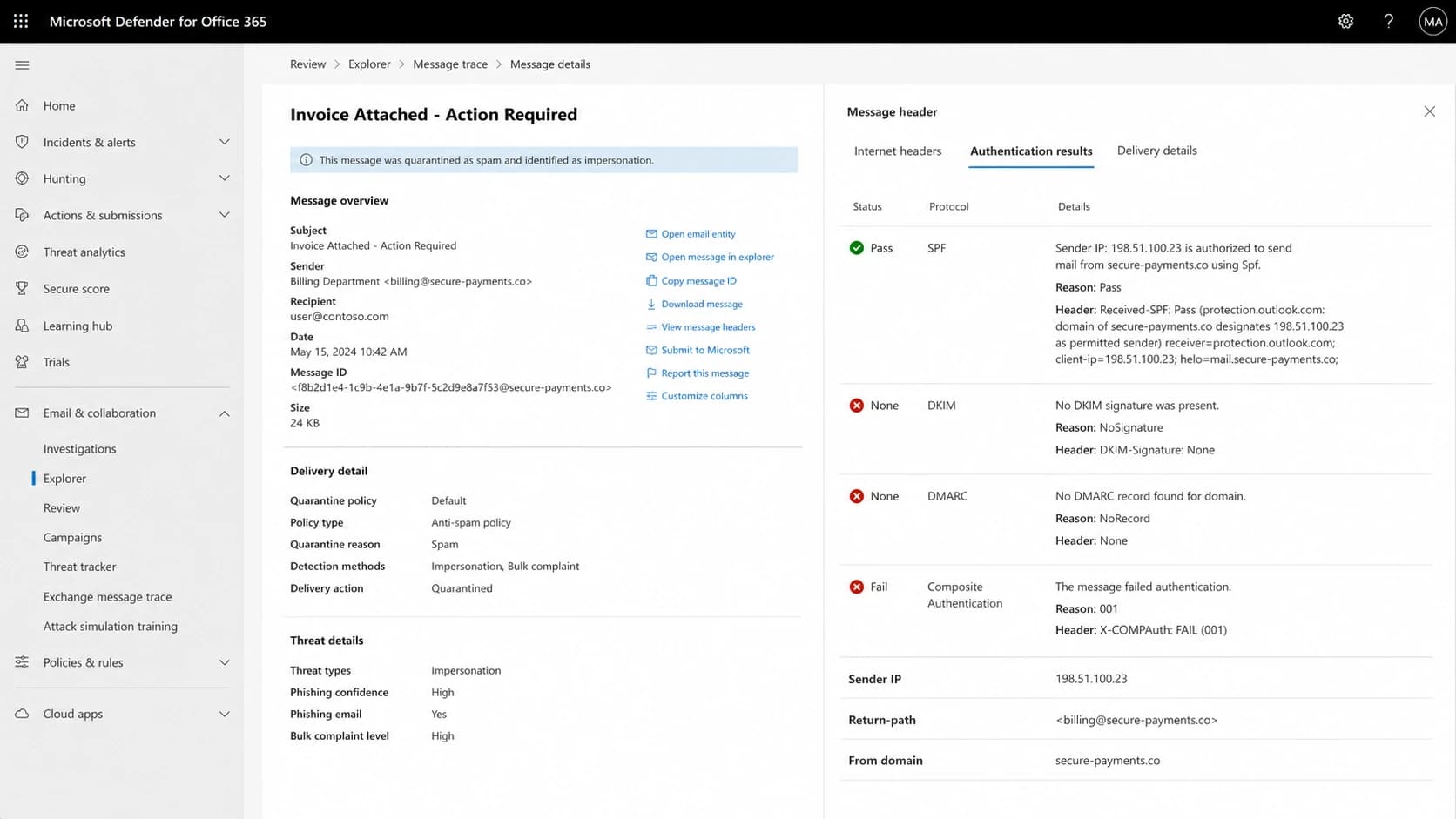Go to Review breadcrumb
The image size is (1456, 819).
(307, 64)
